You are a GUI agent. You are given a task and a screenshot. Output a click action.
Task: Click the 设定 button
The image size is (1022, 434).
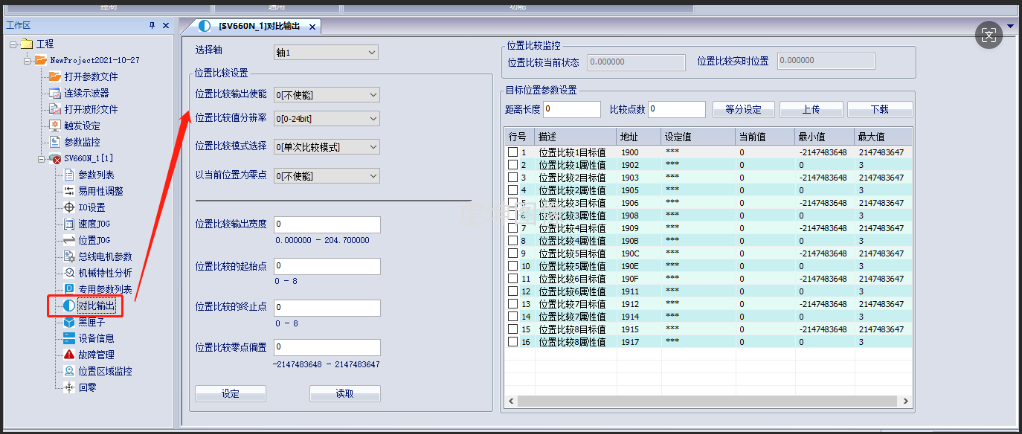point(231,394)
